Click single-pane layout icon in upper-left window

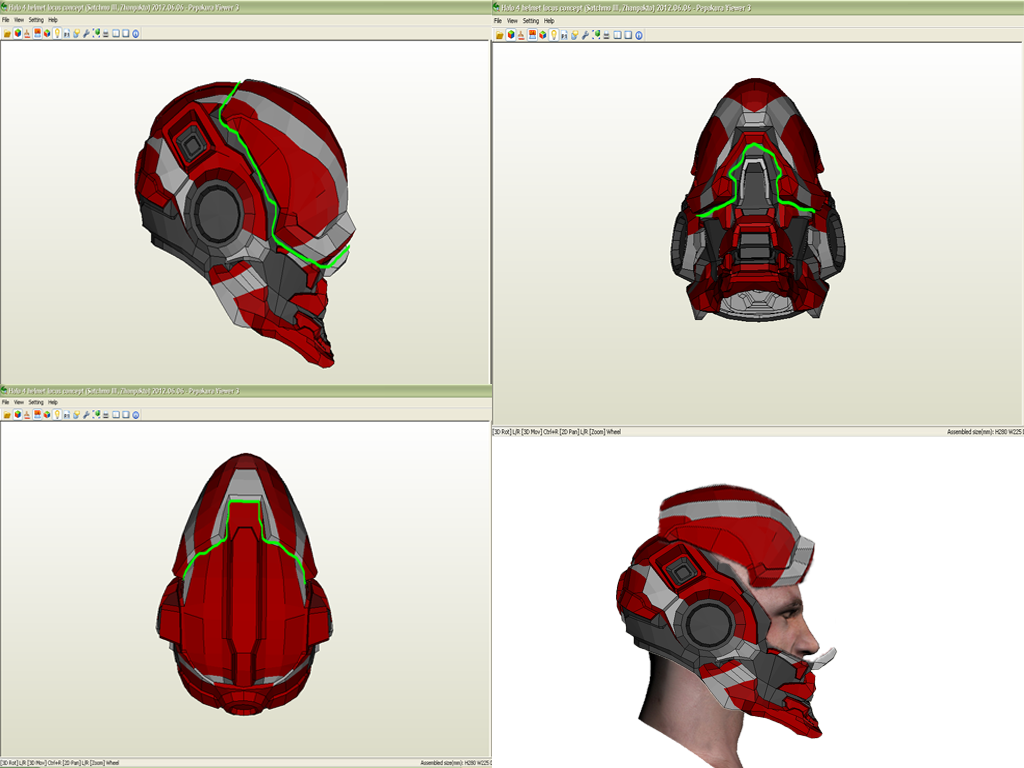pos(126,33)
